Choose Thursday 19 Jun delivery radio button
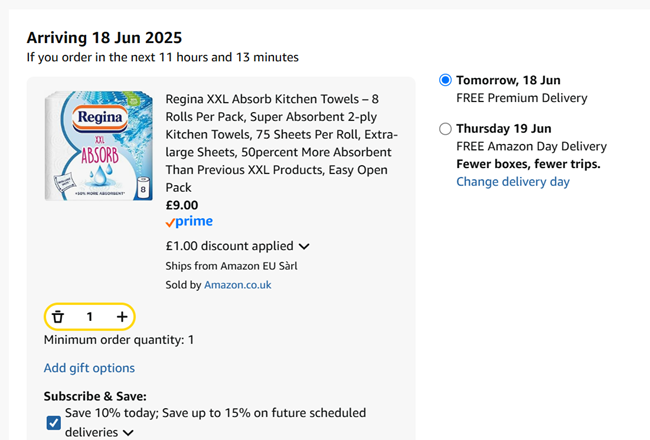Screen dimensions: 650x440 coord(445,128)
